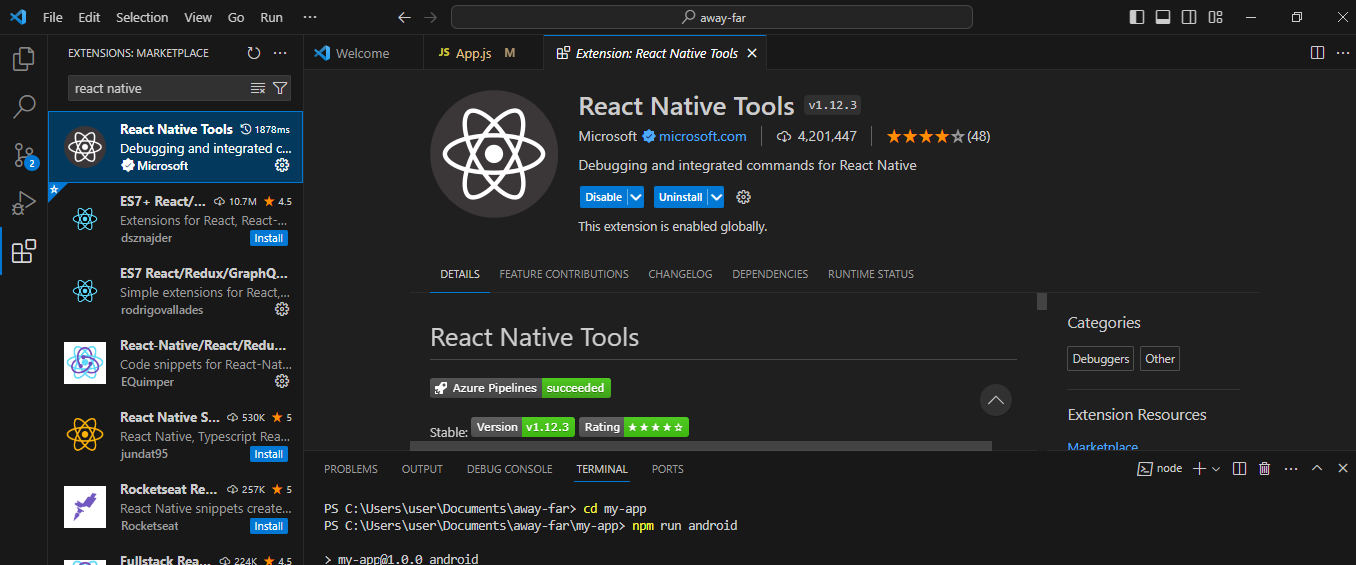Switch to the Welcome editor tab

click(363, 53)
